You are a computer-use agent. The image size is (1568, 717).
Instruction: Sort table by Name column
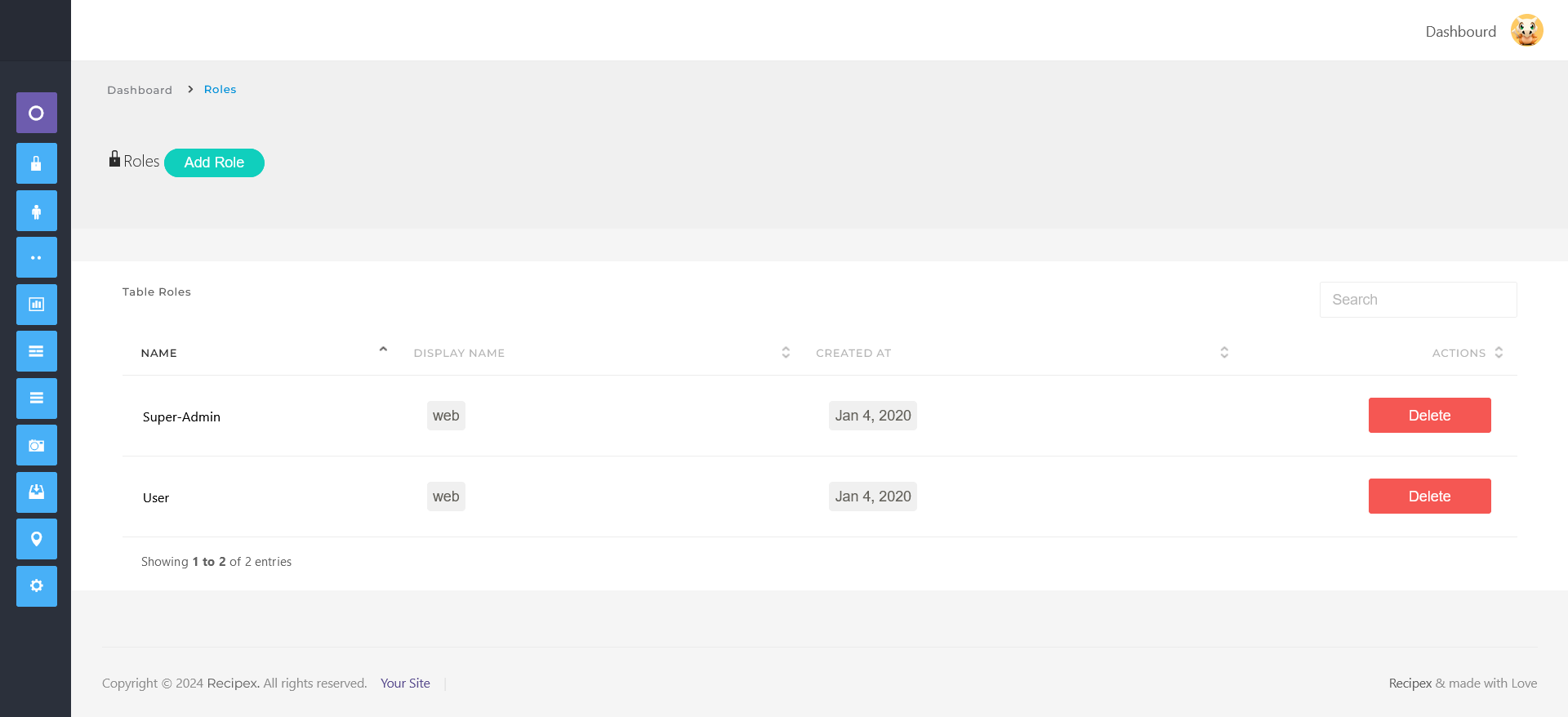pyautogui.click(x=159, y=353)
